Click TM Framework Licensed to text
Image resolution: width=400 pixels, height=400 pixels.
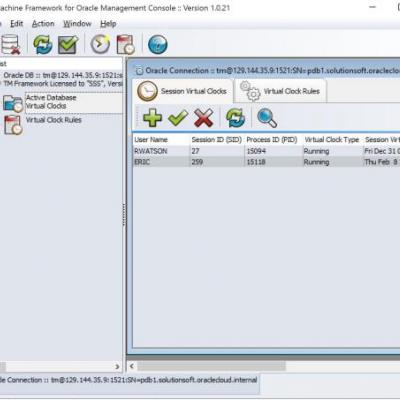63,84
